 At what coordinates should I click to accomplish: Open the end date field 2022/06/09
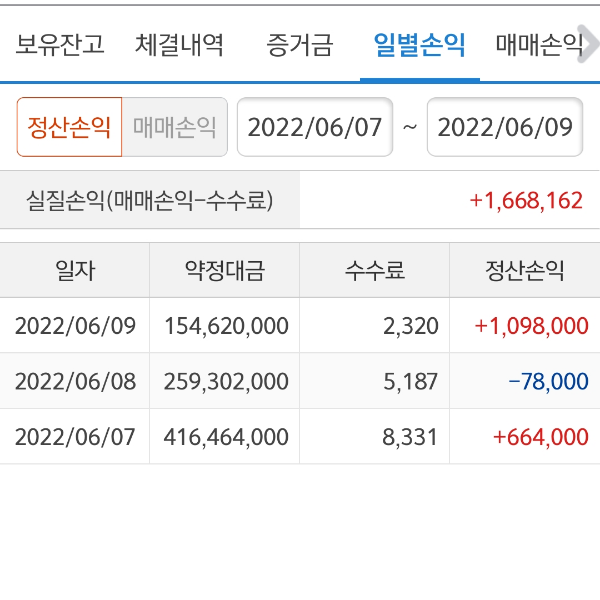[x=505, y=127]
